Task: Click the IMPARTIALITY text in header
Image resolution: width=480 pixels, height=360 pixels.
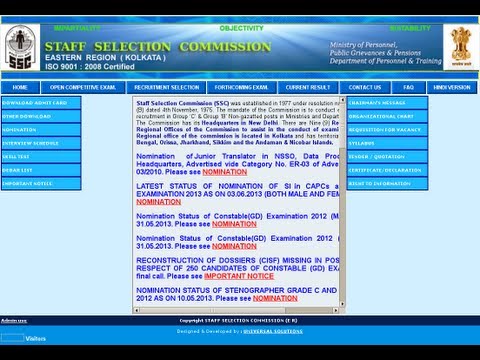Action: 77,28
